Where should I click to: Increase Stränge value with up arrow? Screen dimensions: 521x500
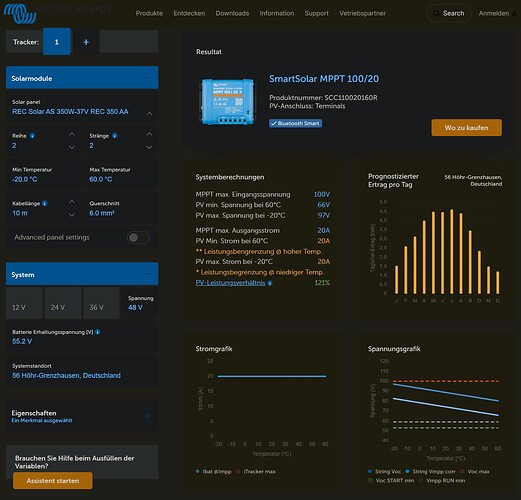[x=149, y=134]
